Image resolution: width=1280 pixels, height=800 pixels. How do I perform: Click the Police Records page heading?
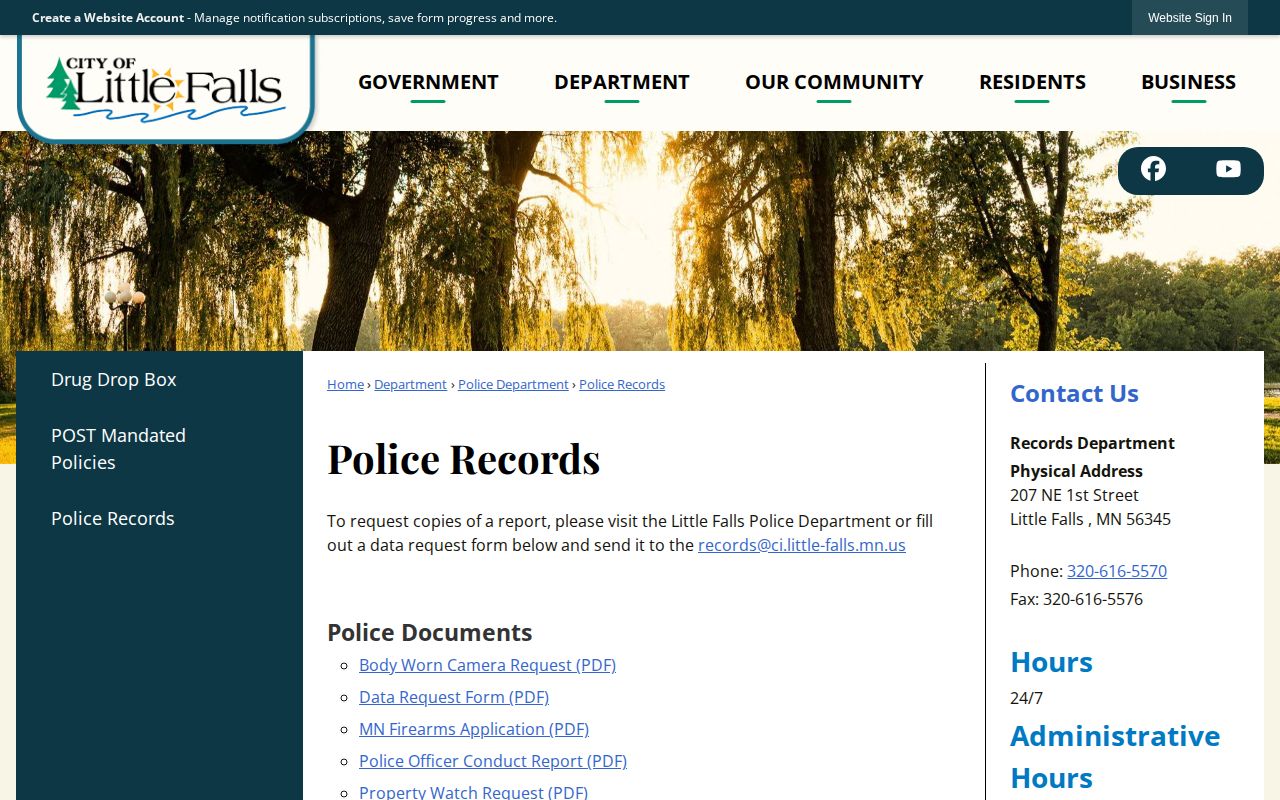[464, 459]
